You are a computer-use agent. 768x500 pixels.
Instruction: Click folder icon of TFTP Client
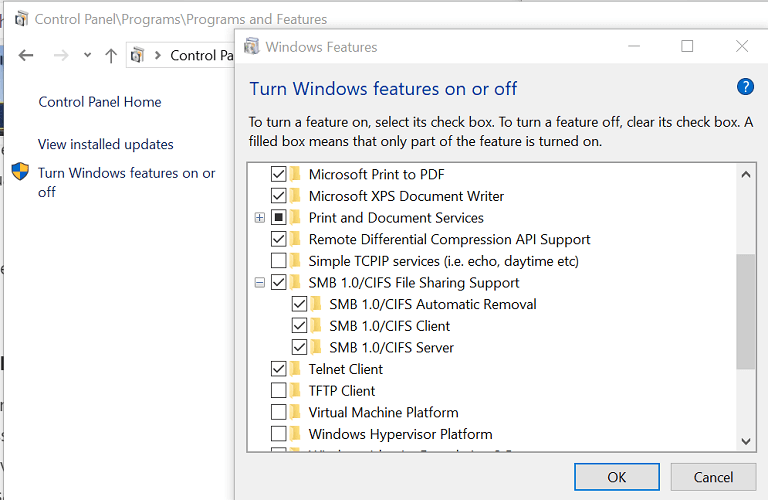tap(295, 390)
